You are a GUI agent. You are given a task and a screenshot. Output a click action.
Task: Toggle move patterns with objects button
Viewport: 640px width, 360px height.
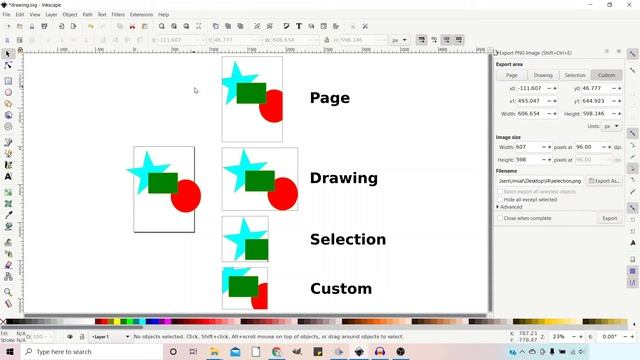click(x=459, y=40)
